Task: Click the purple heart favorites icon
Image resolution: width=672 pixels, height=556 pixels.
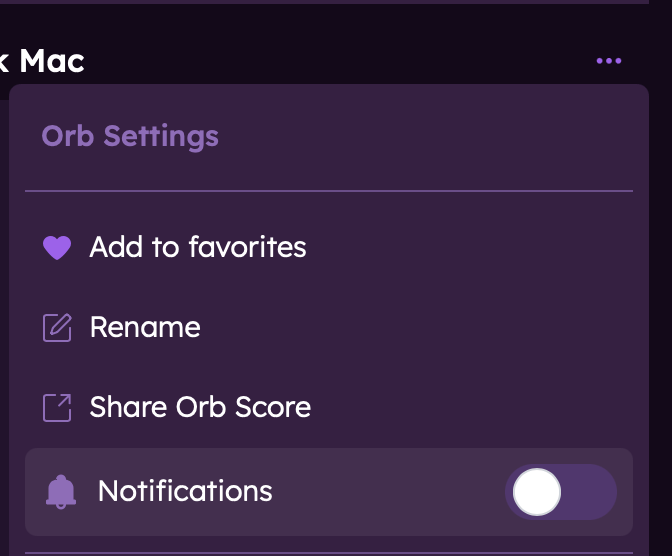Action: (57, 248)
